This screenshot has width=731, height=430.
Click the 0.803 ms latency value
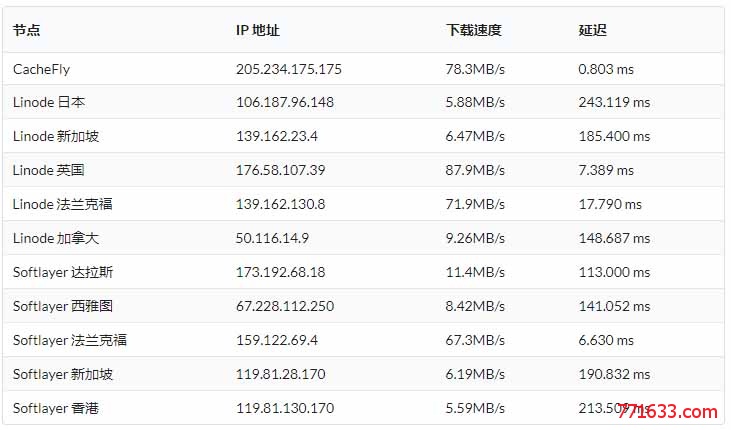[x=606, y=69]
